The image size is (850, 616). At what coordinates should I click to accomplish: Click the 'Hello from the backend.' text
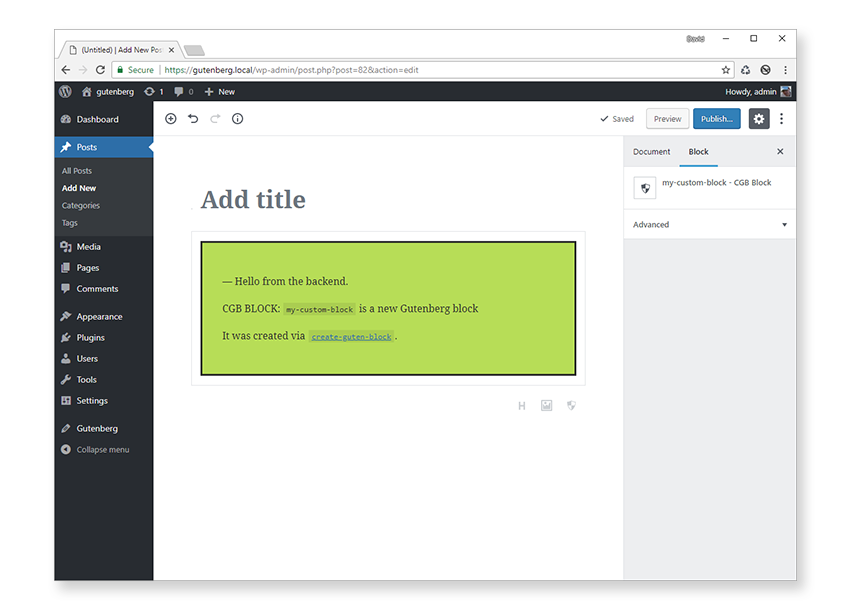pos(285,281)
